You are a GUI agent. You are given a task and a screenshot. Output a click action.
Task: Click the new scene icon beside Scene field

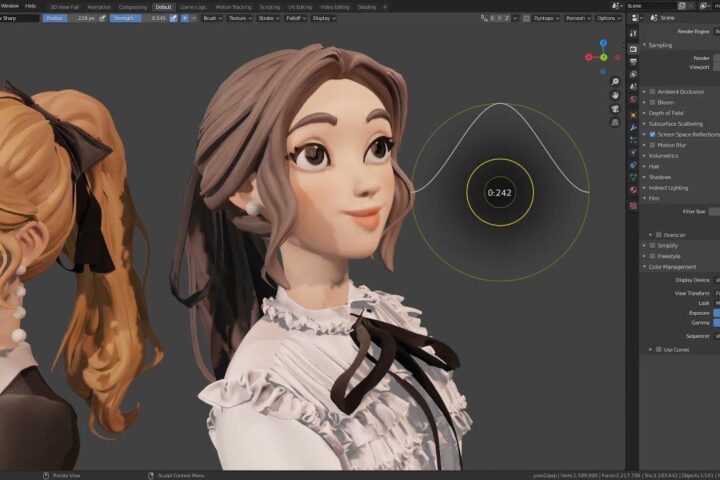point(682,6)
